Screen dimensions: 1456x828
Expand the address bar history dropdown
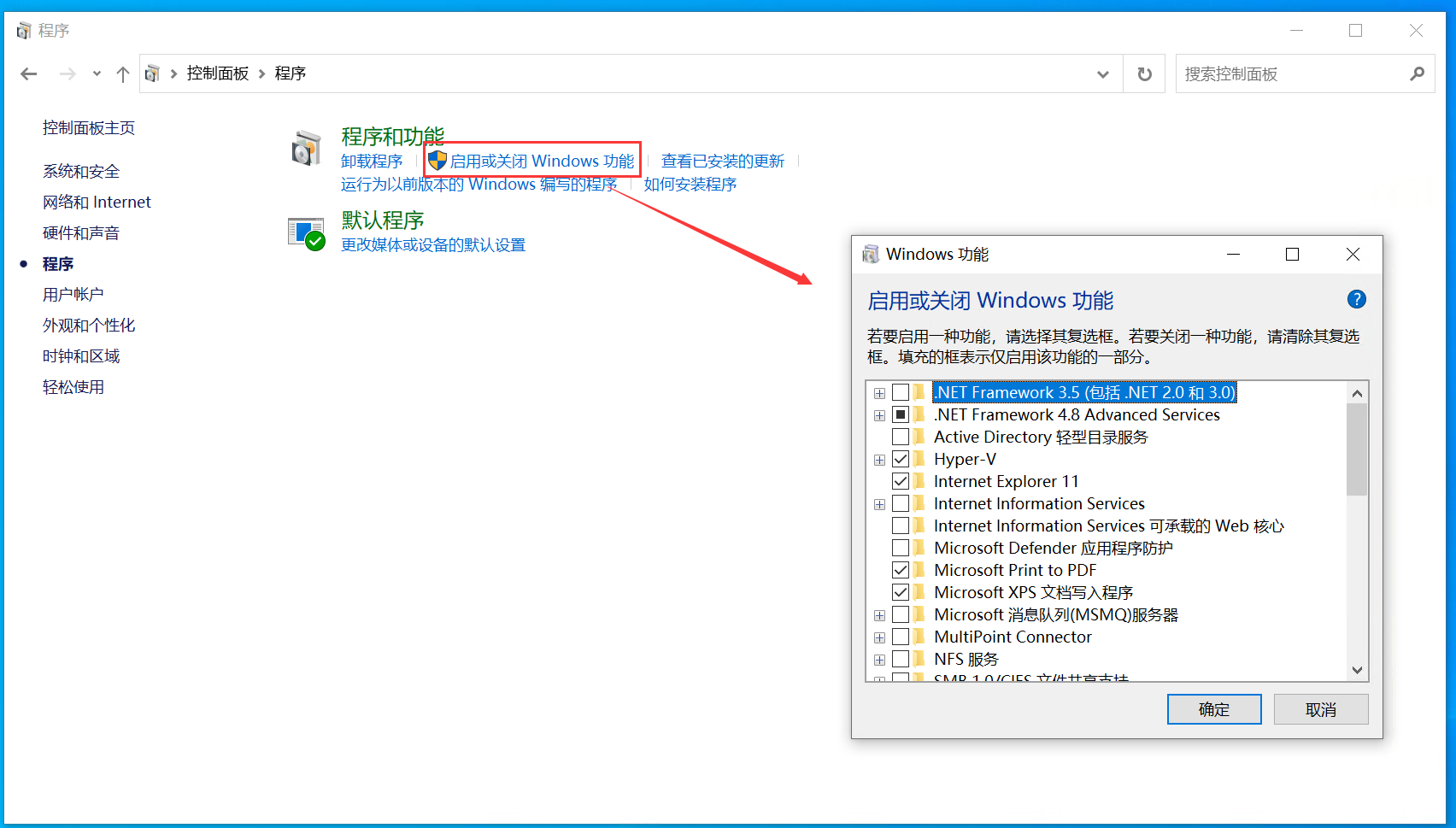[1103, 74]
